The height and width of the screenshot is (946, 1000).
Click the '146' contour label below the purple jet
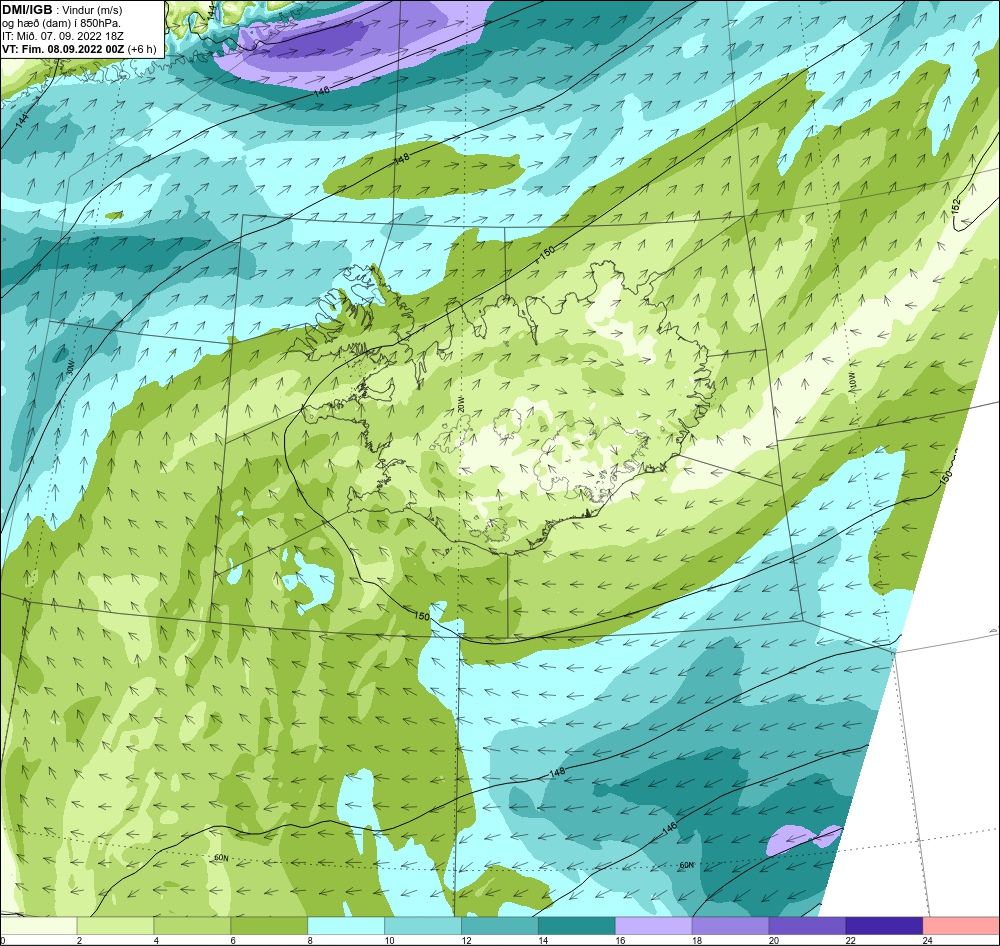(x=322, y=91)
